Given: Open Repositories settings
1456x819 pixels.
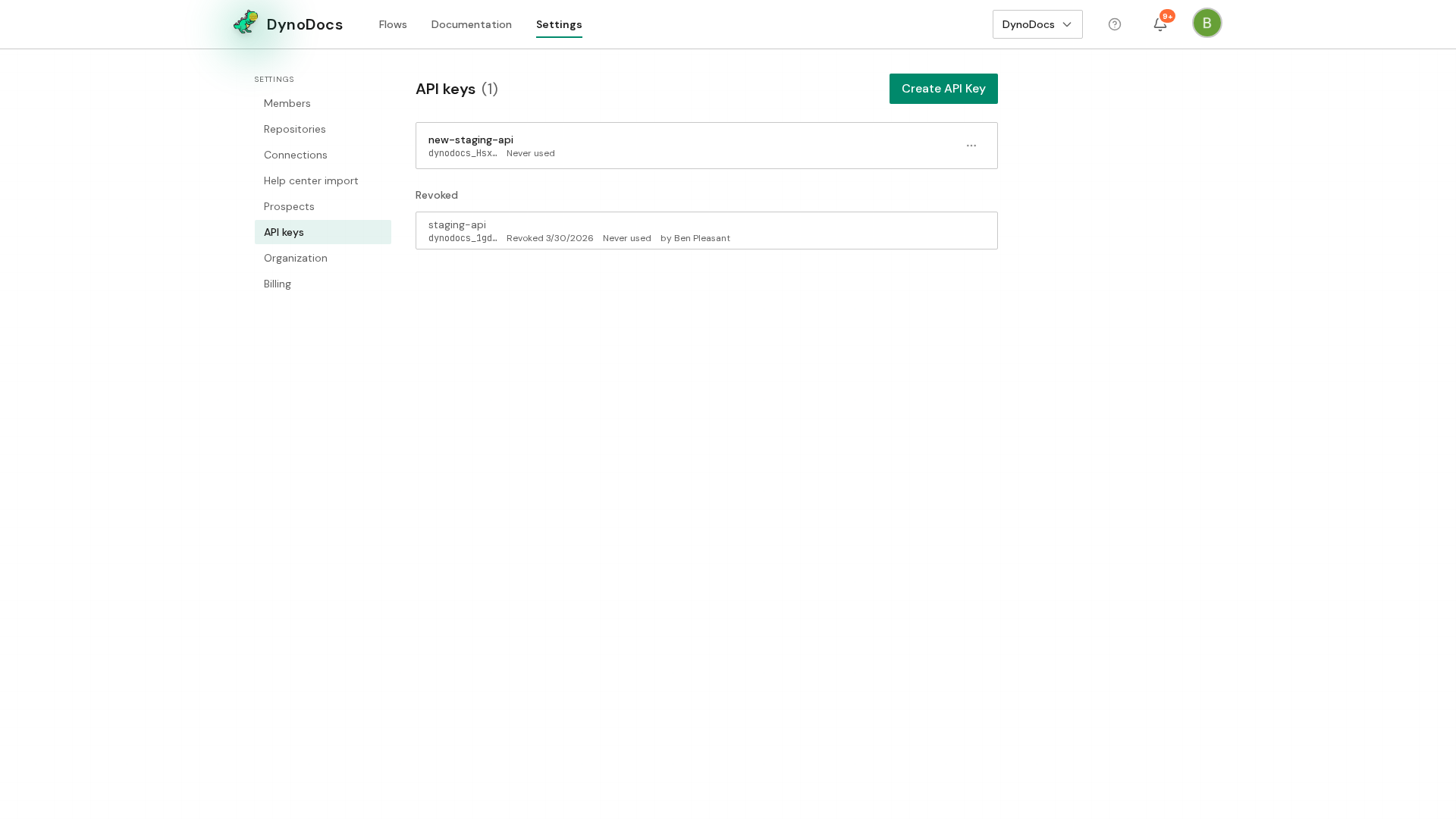Looking at the screenshot, I should (x=323, y=129).
